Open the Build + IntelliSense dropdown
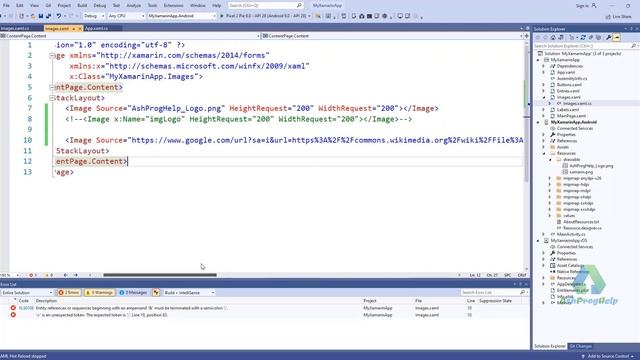This screenshot has width=640, height=360. [189, 293]
